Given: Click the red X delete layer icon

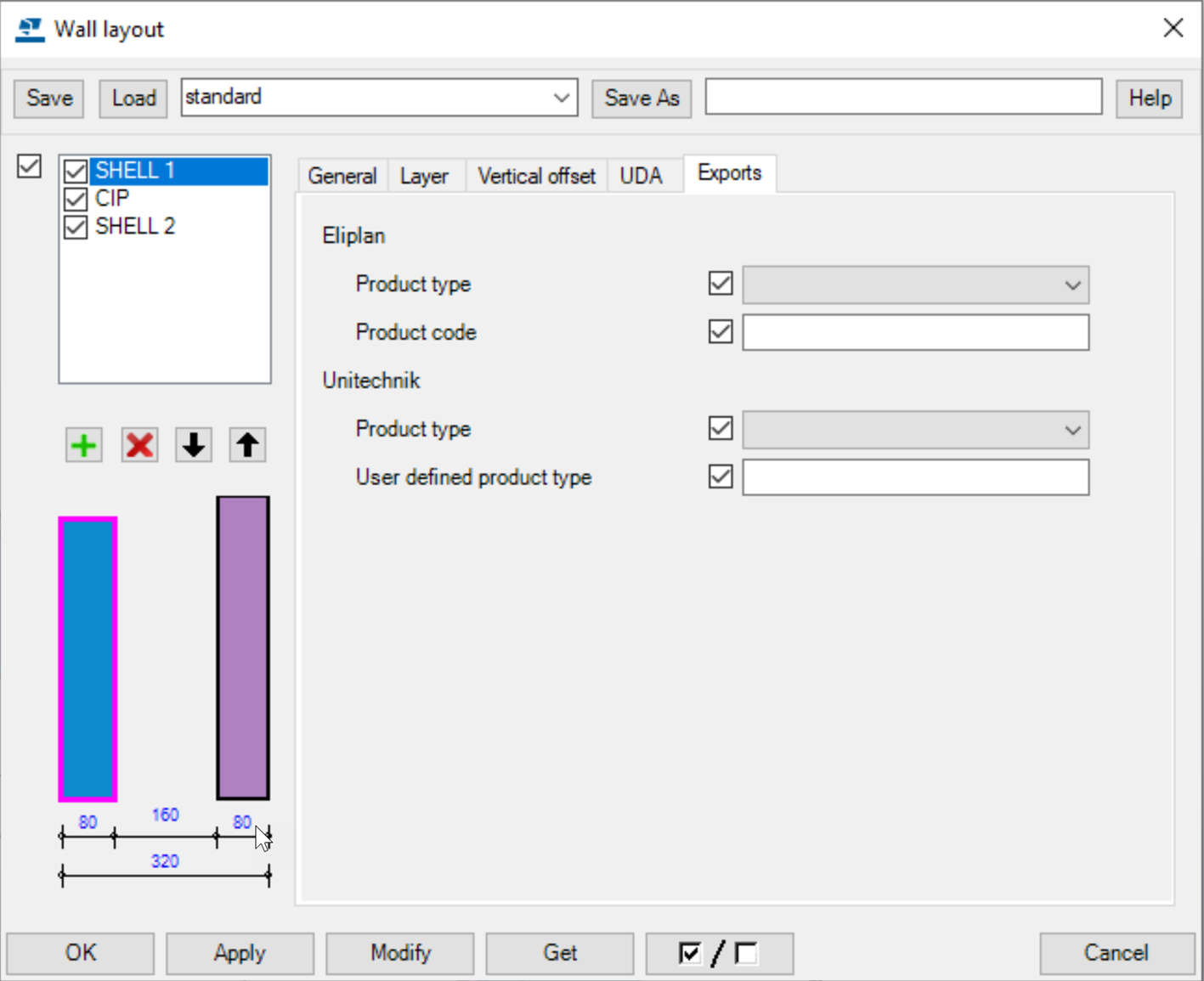Looking at the screenshot, I should tap(139, 445).
